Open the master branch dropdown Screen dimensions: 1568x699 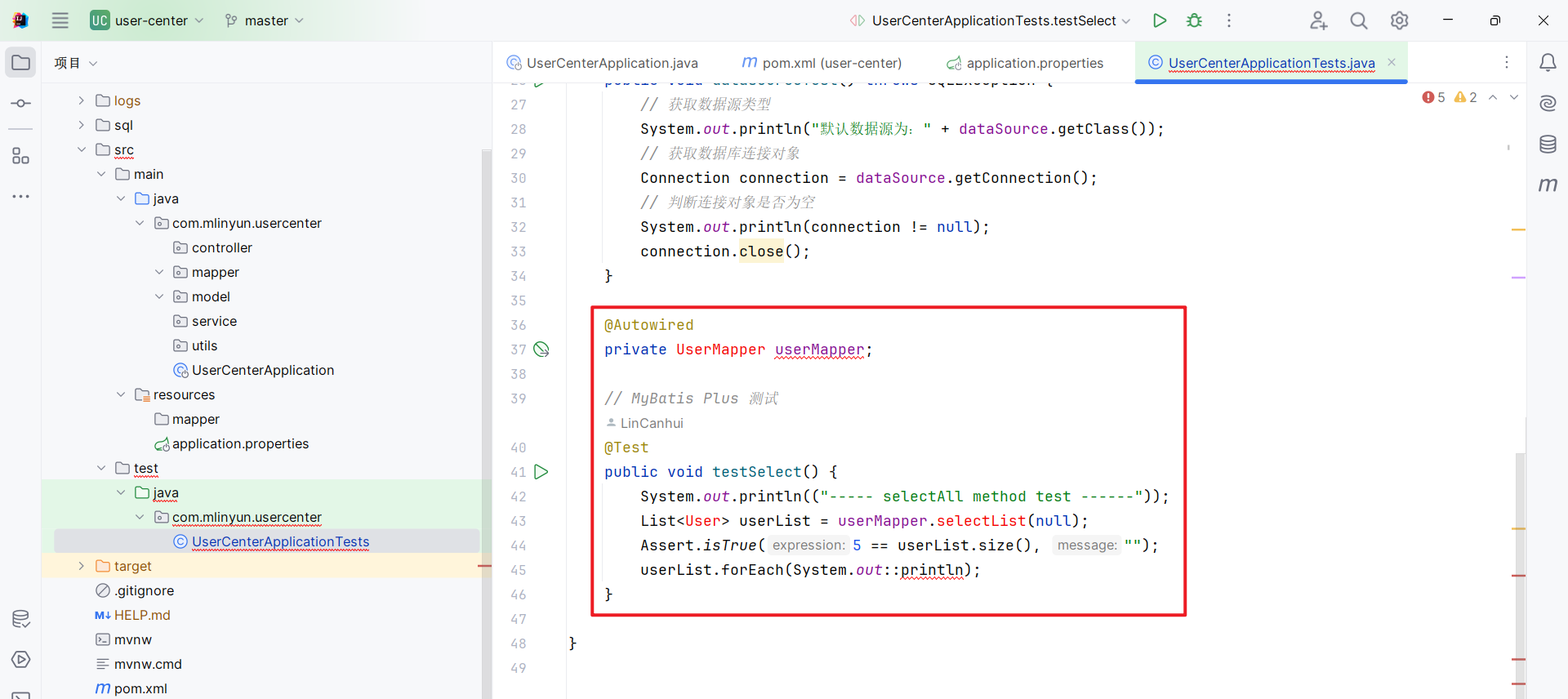click(x=265, y=20)
